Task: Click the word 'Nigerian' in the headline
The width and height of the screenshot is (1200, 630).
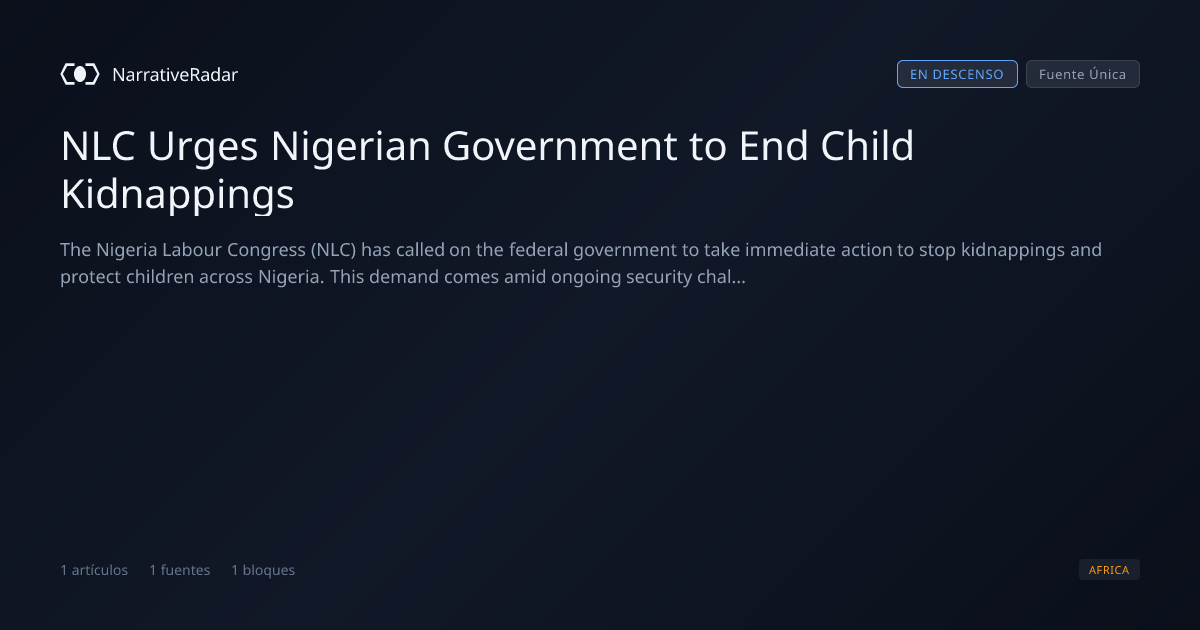Action: (x=351, y=147)
